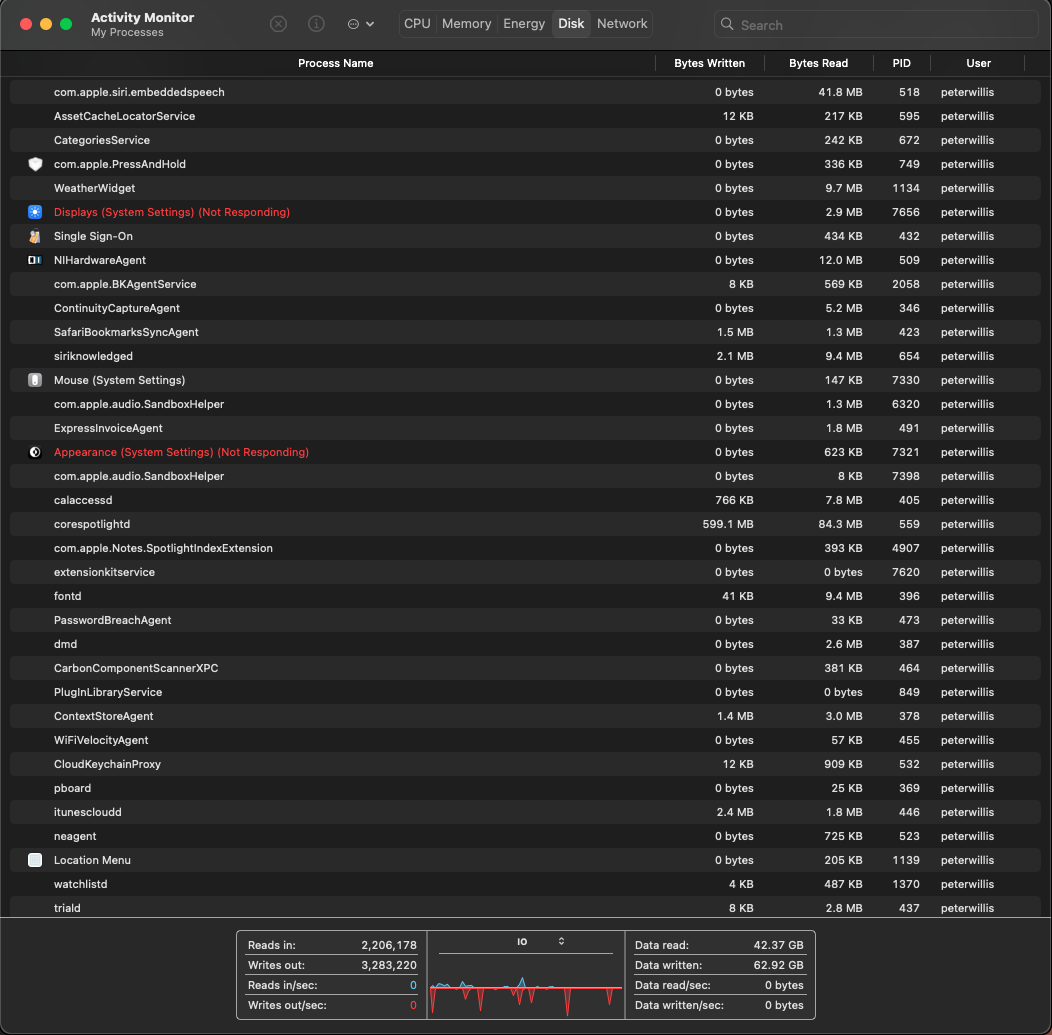Sort by User column header
The image size is (1052, 1035).
click(x=978, y=63)
